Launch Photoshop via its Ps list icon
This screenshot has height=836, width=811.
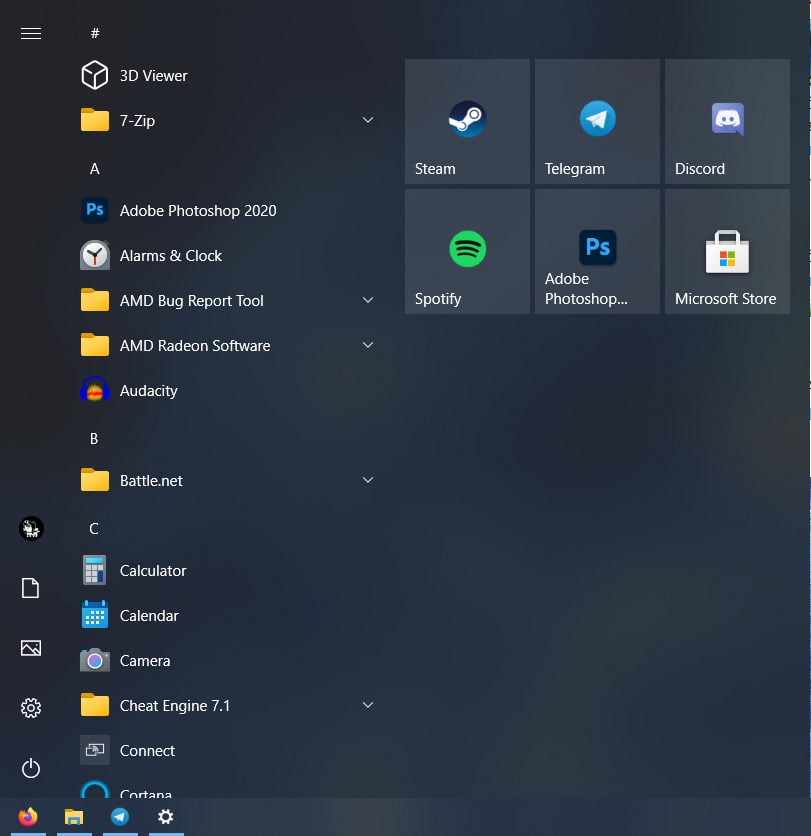coord(95,210)
